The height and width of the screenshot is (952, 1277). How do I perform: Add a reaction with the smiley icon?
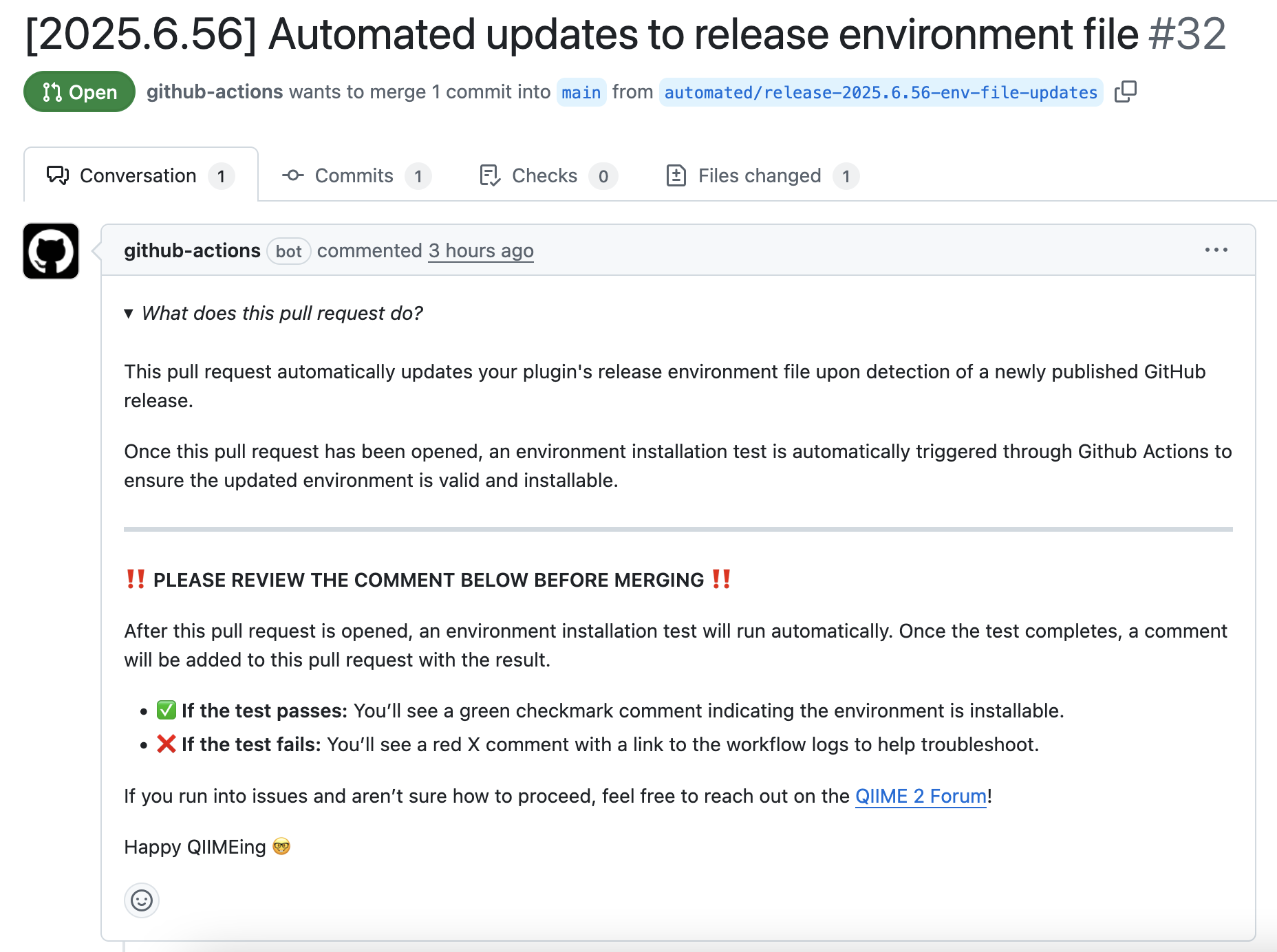coord(142,900)
